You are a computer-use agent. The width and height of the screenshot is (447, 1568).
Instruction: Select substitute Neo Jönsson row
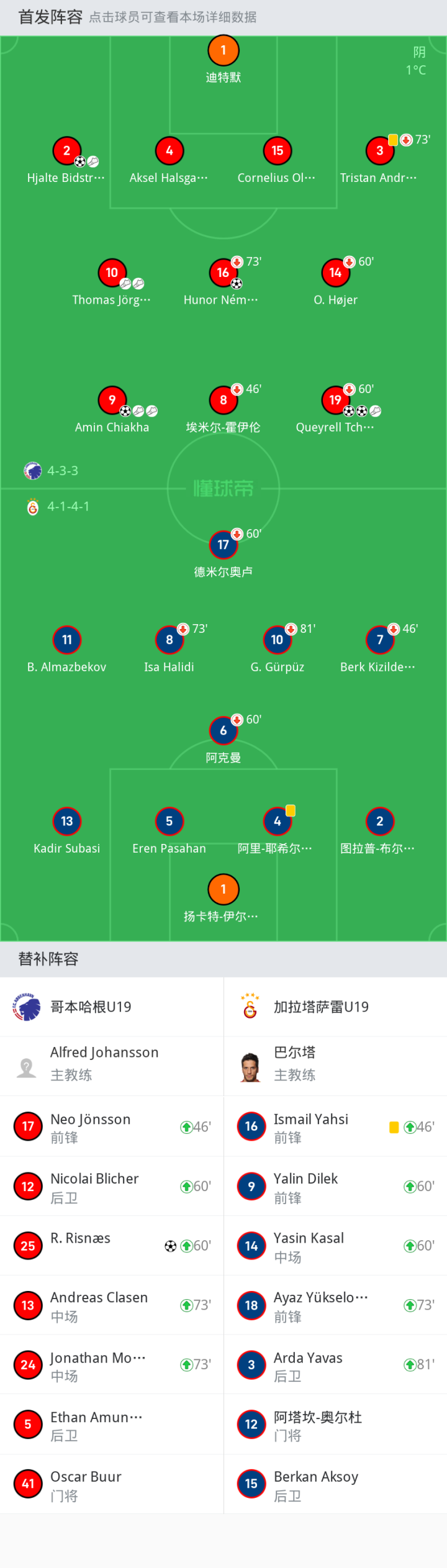point(112,1126)
